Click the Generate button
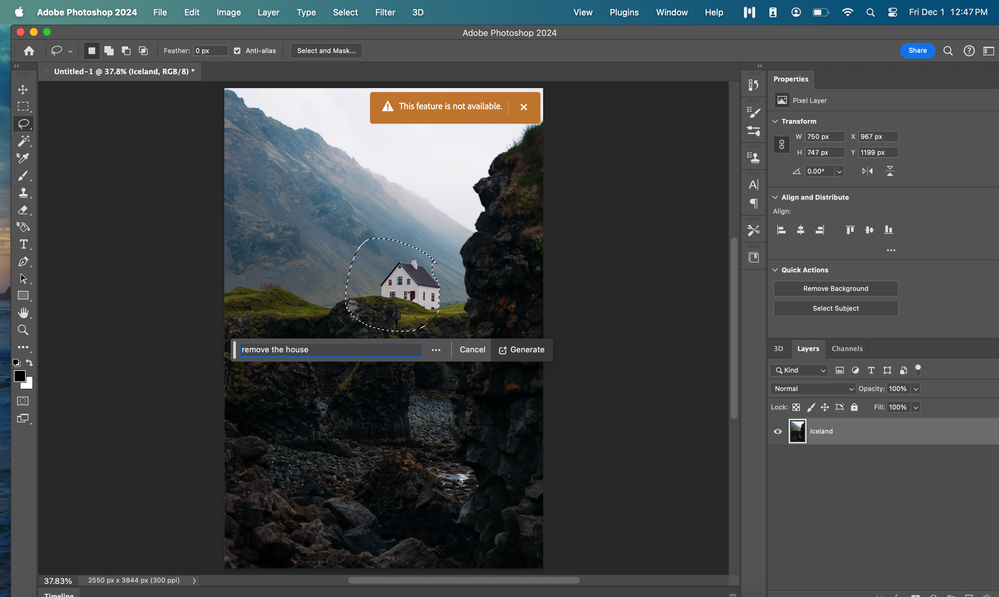This screenshot has width=999, height=597. [x=521, y=350]
